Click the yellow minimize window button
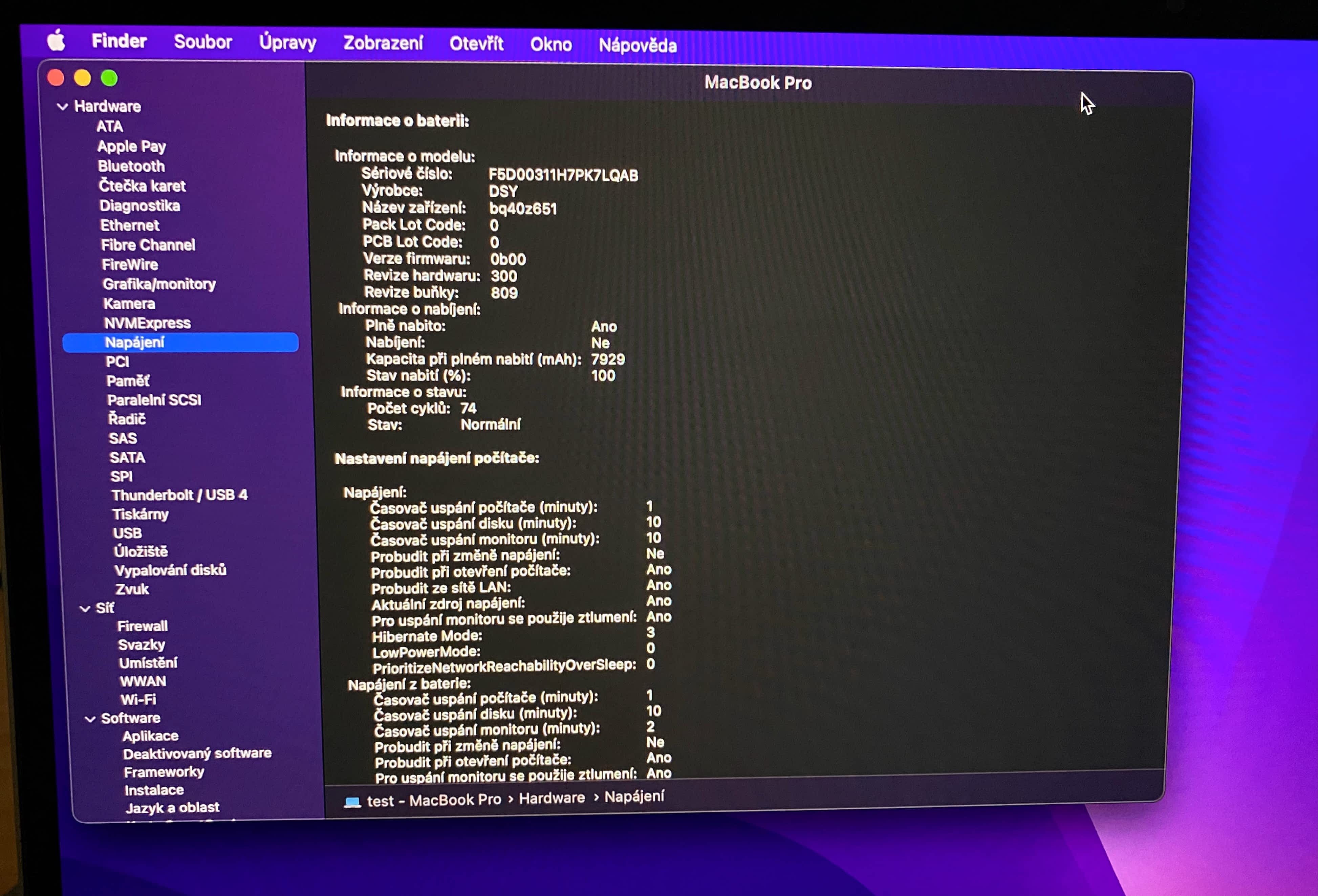The image size is (1318, 896). (x=83, y=78)
